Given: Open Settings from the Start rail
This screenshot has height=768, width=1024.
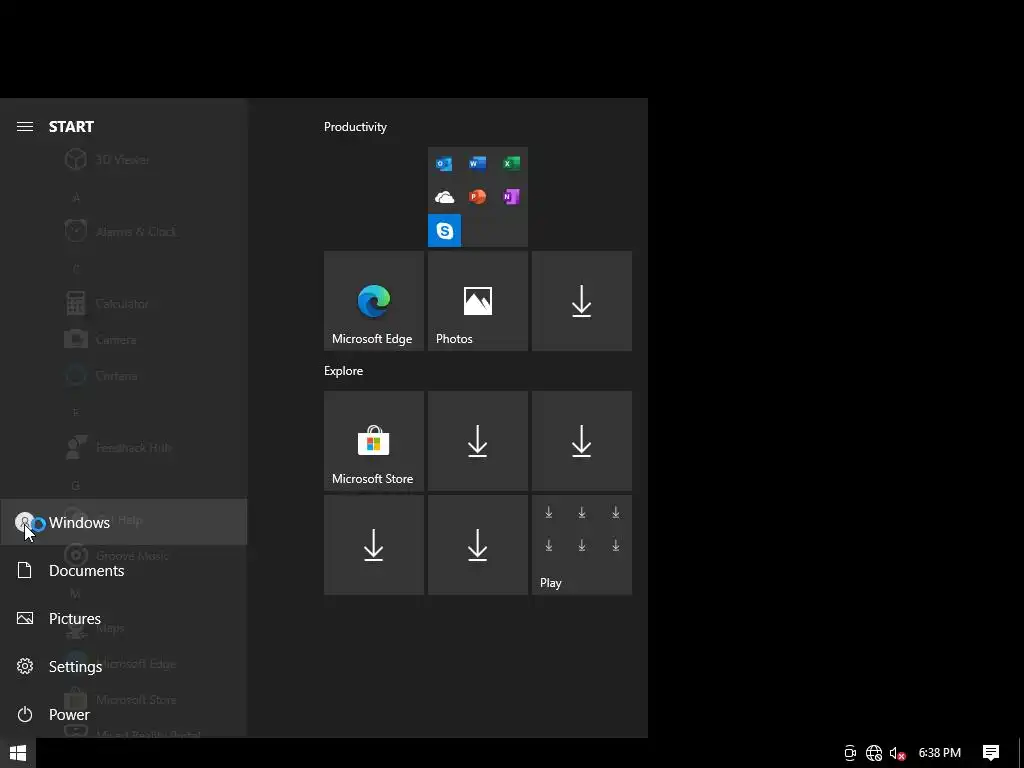Looking at the screenshot, I should tap(123, 666).
